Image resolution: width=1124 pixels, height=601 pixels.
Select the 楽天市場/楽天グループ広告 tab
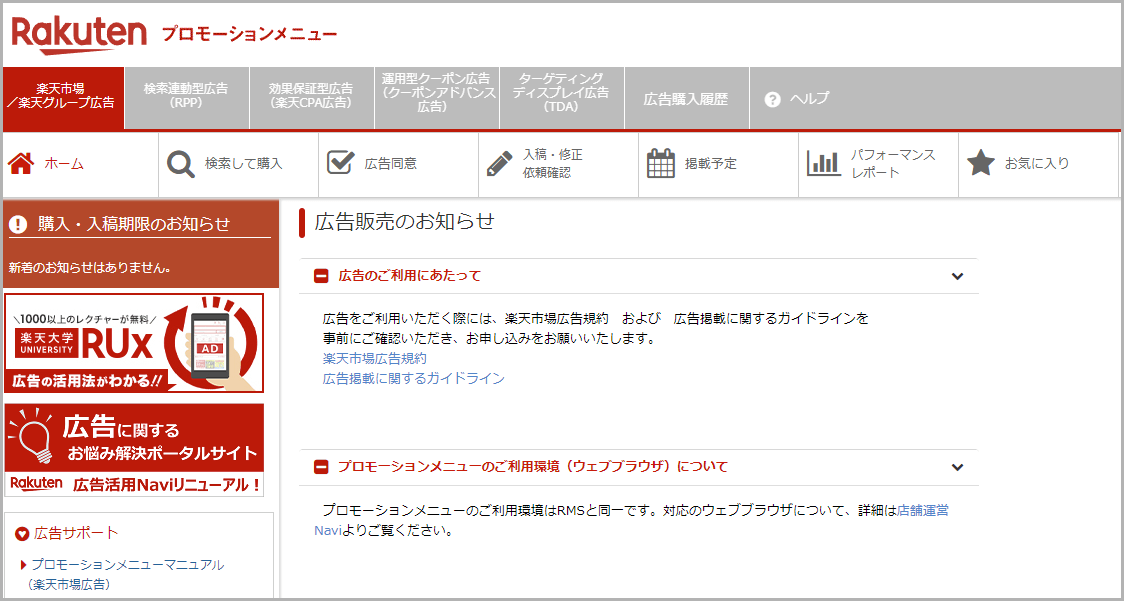tap(63, 98)
